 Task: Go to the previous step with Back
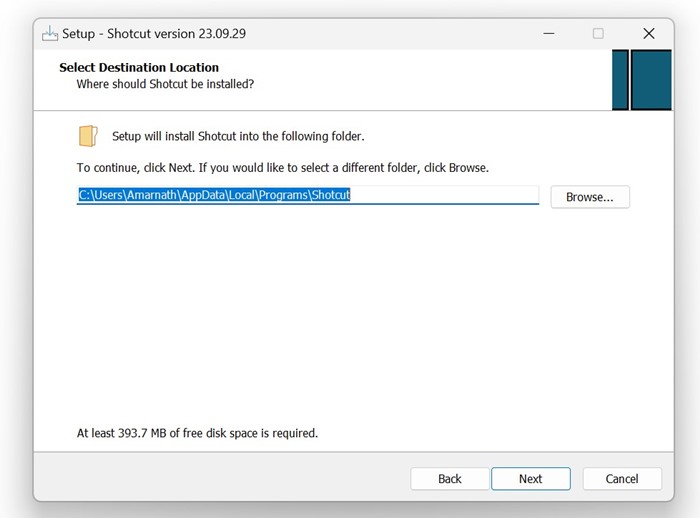pos(450,479)
